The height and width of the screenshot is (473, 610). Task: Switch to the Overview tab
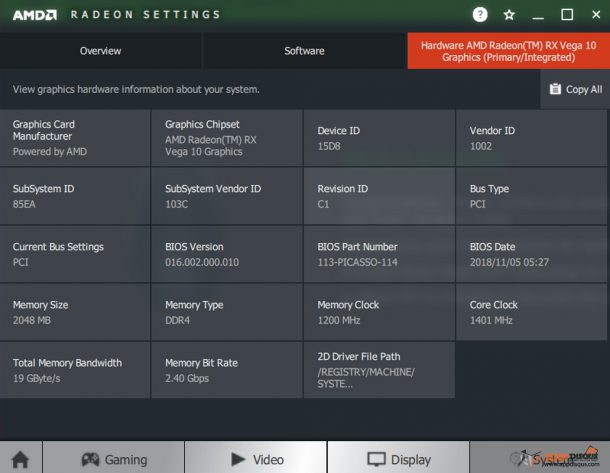(100, 51)
